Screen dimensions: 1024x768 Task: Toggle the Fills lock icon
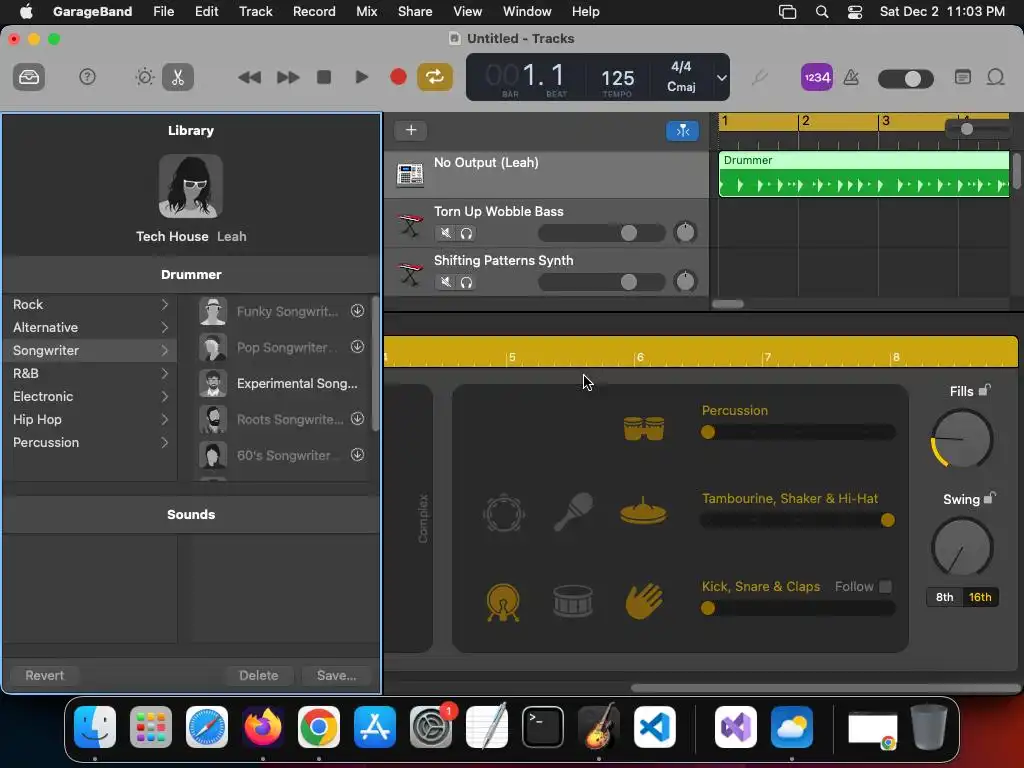coord(985,390)
